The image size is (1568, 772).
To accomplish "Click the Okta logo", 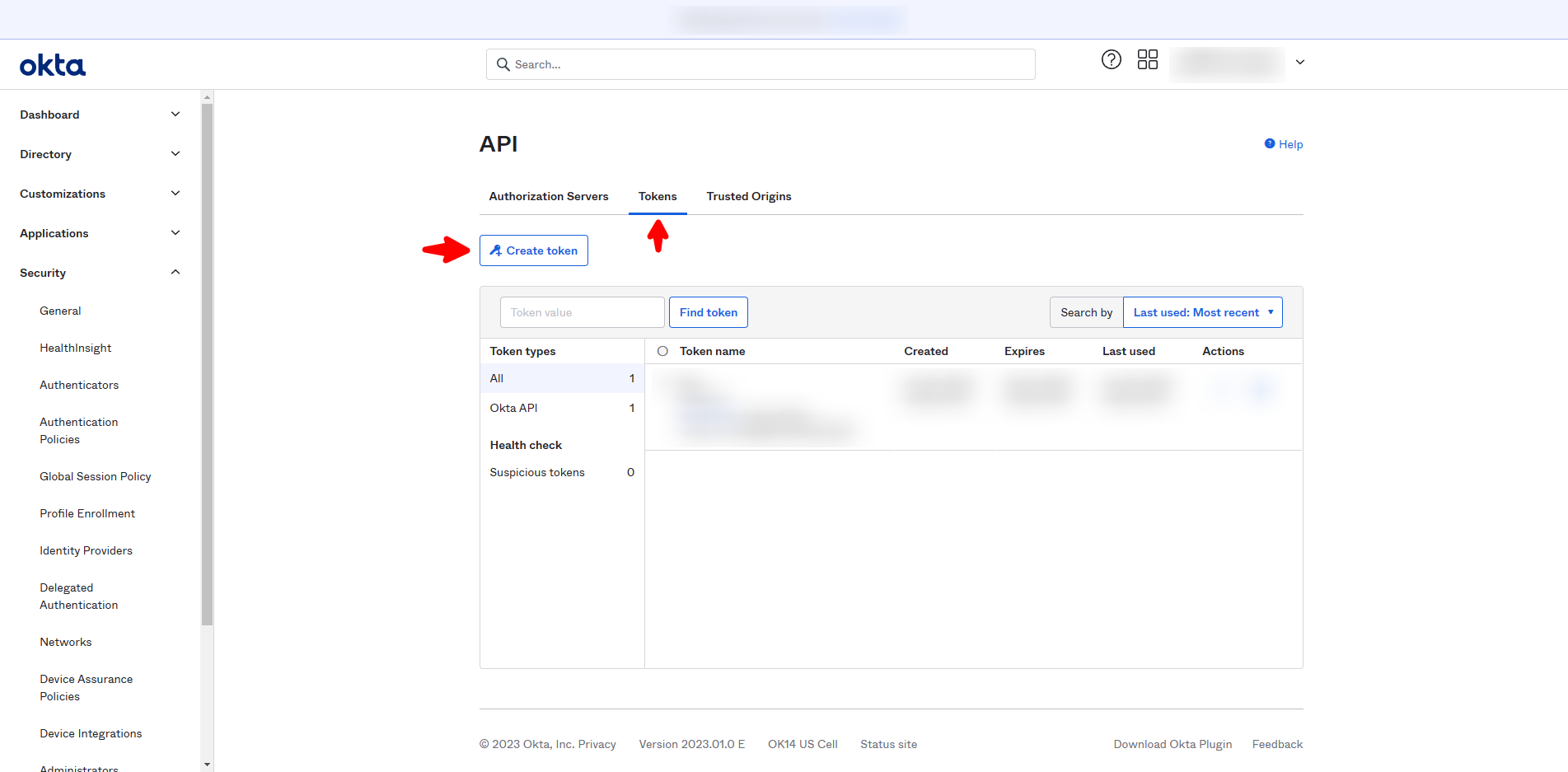I will pyautogui.click(x=53, y=65).
